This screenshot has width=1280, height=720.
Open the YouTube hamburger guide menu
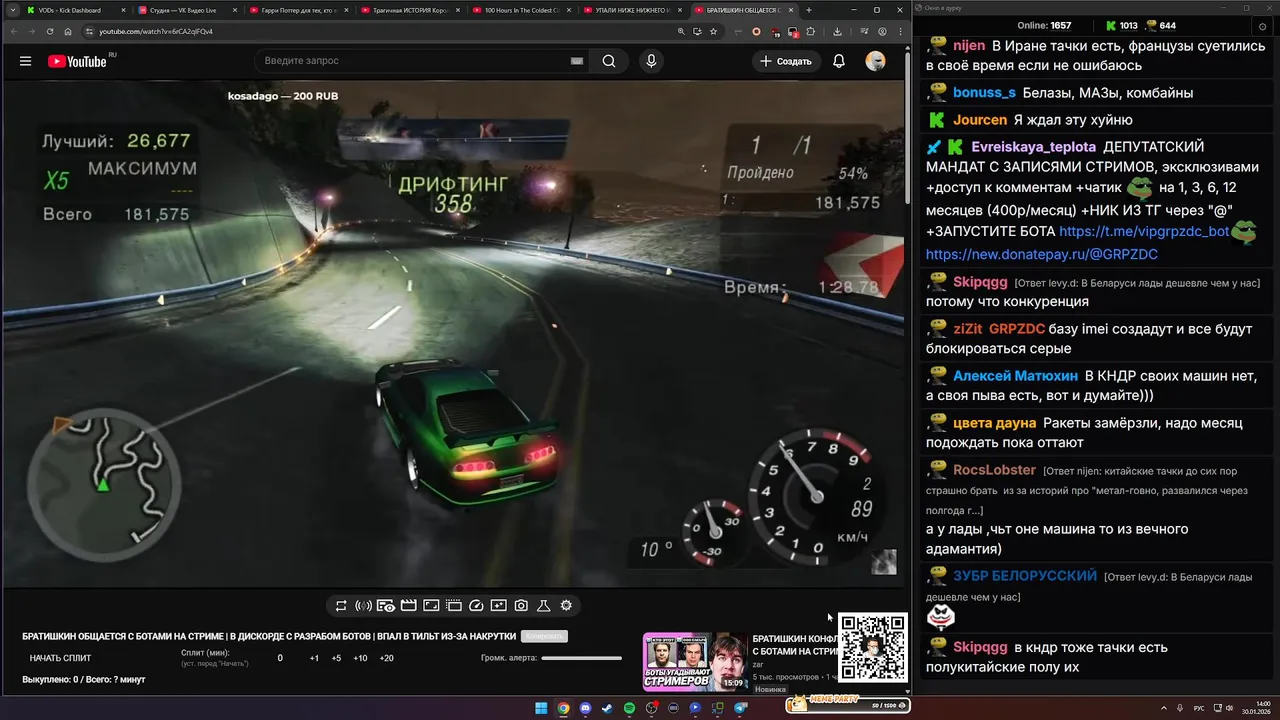click(x=25, y=61)
